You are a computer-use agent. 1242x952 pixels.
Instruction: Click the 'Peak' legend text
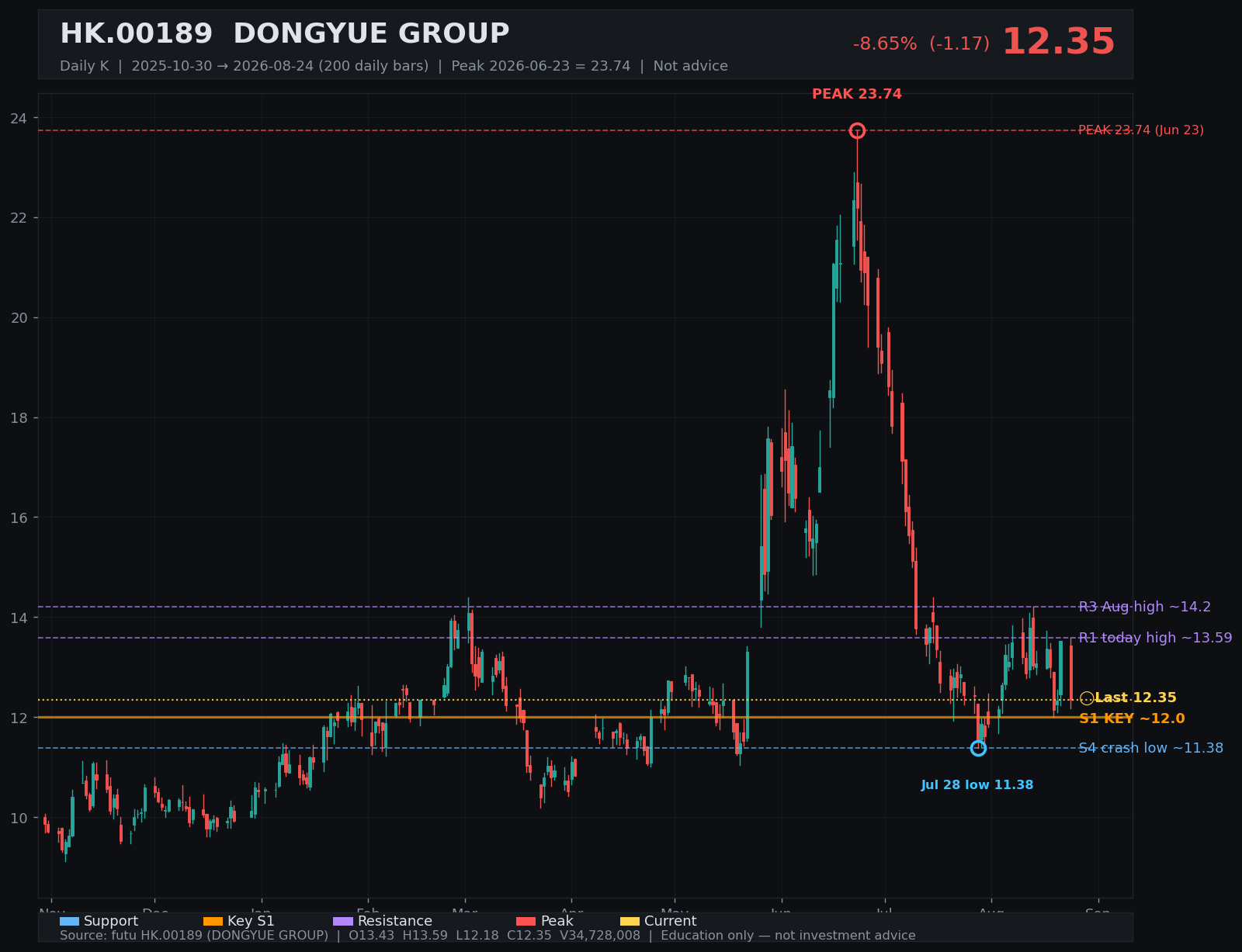(x=557, y=921)
